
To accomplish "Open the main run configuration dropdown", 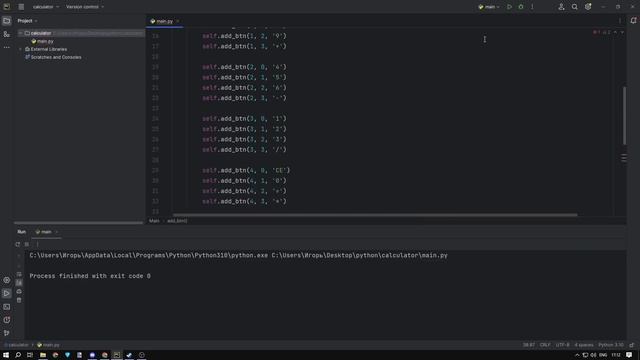I will [489, 7].
